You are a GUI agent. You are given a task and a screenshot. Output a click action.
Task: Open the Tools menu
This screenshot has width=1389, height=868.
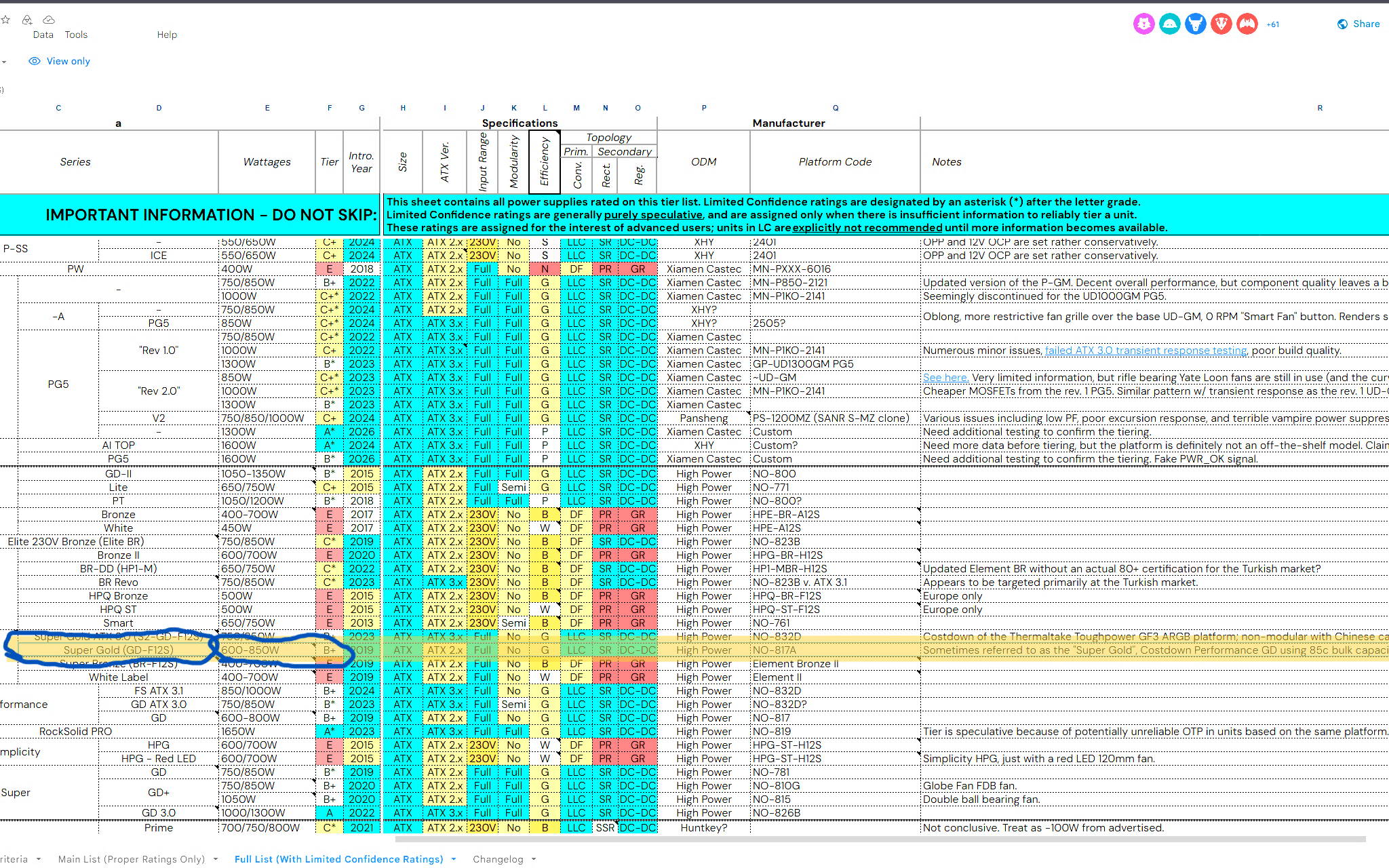(76, 35)
